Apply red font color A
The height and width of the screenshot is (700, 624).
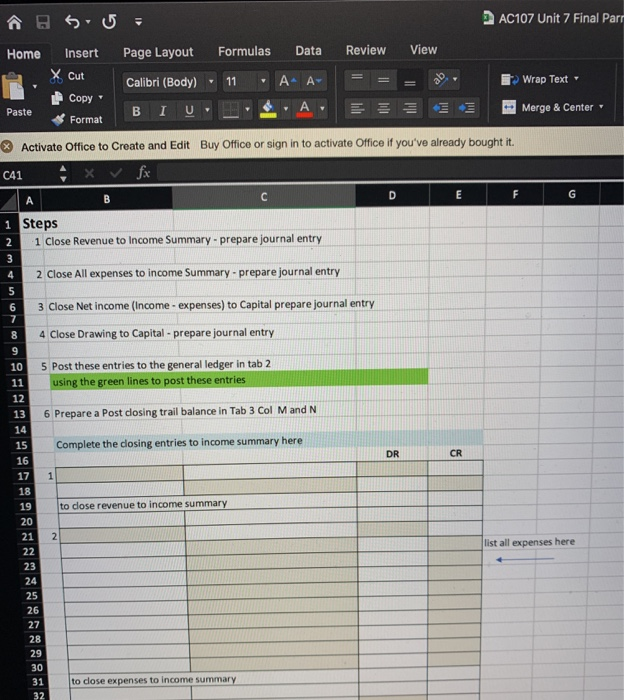coord(304,108)
